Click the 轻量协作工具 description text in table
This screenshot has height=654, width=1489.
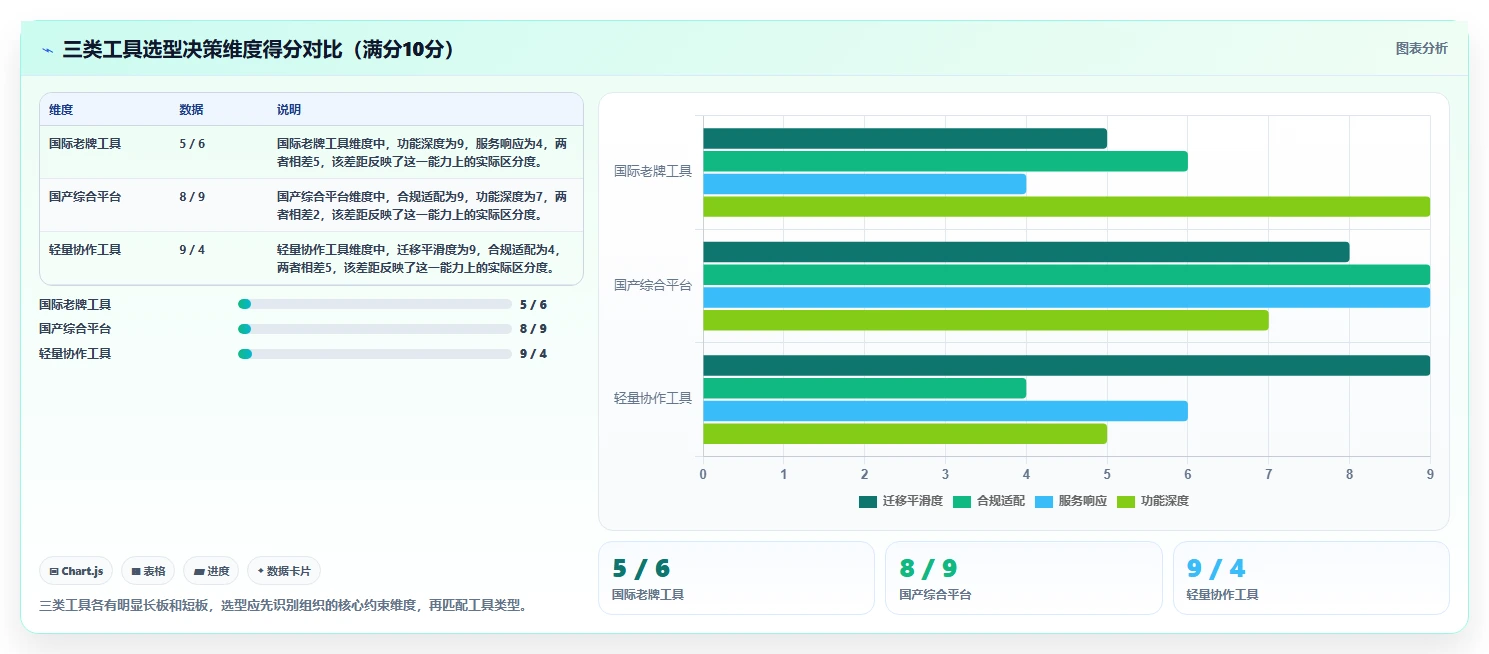[x=419, y=259]
